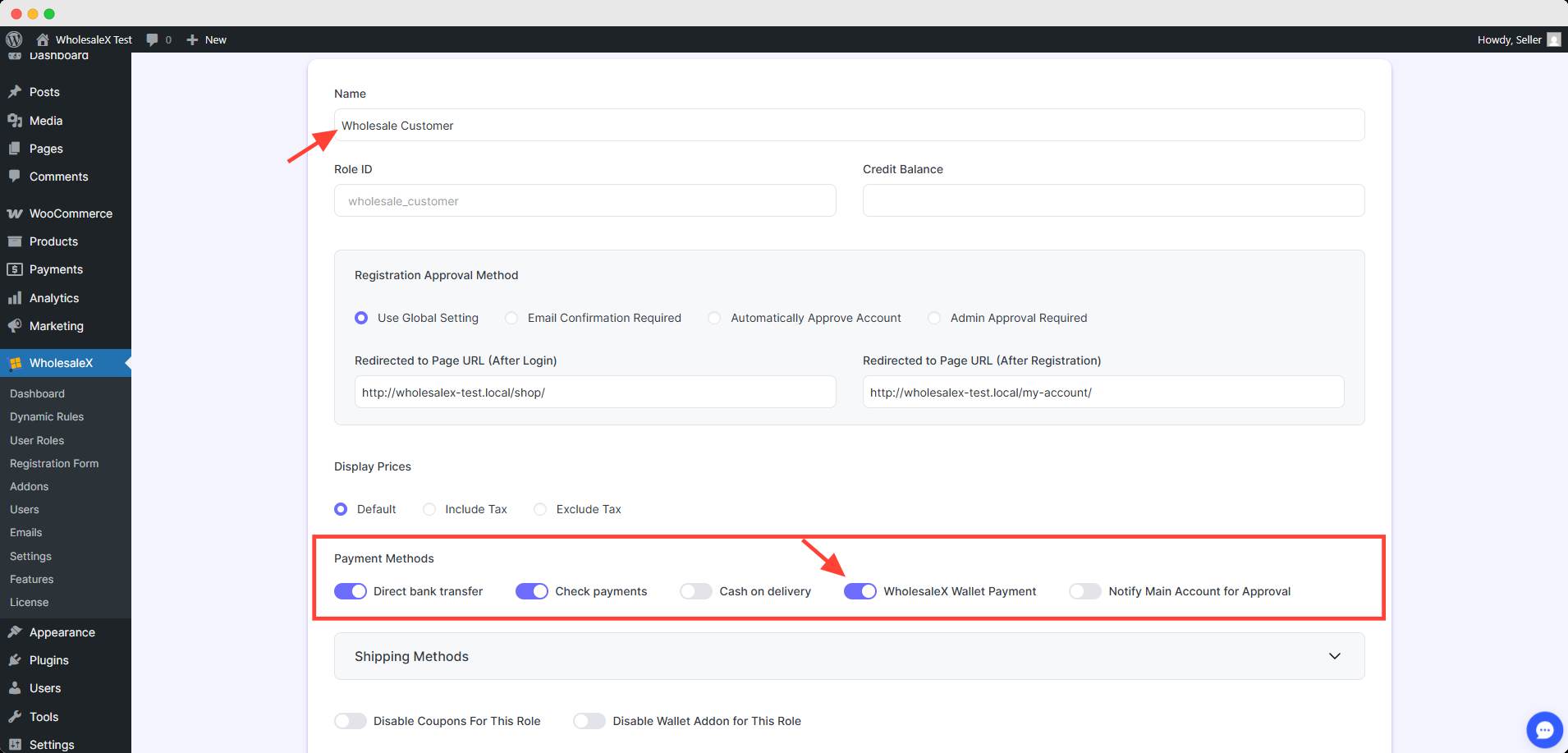
Task: Click the Marketing megaphone icon
Action: tap(15, 326)
